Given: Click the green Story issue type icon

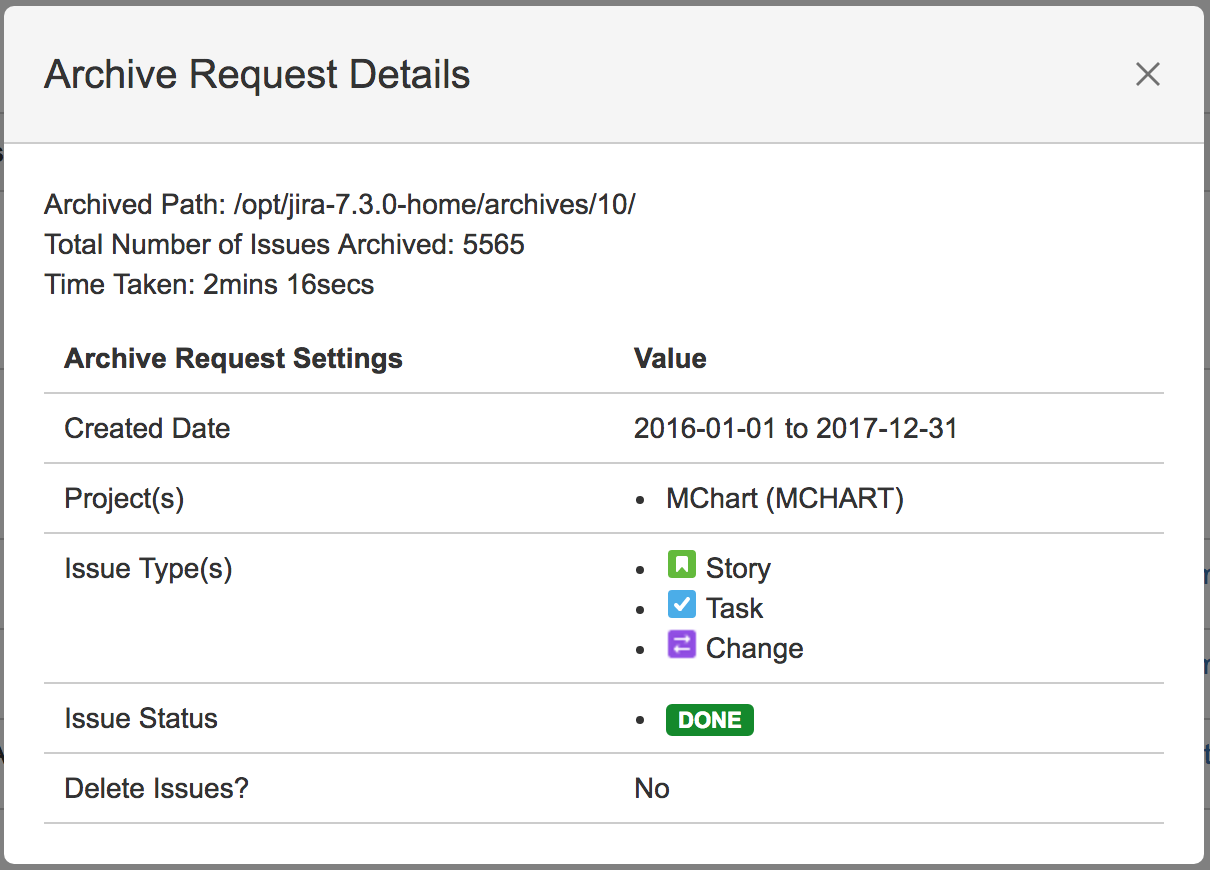Looking at the screenshot, I should click(681, 565).
